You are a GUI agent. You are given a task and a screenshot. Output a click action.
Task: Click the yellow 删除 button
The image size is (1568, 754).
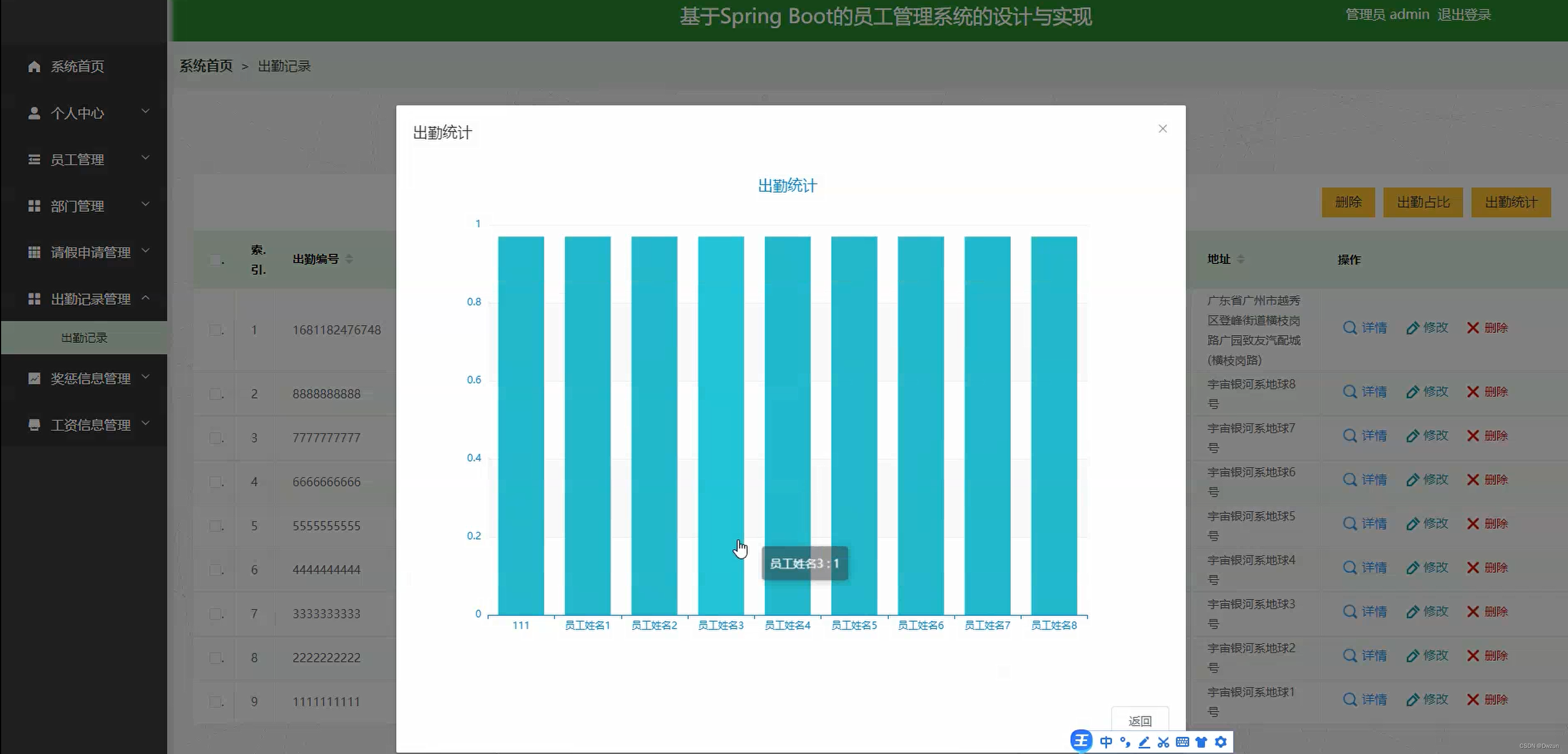click(x=1348, y=202)
